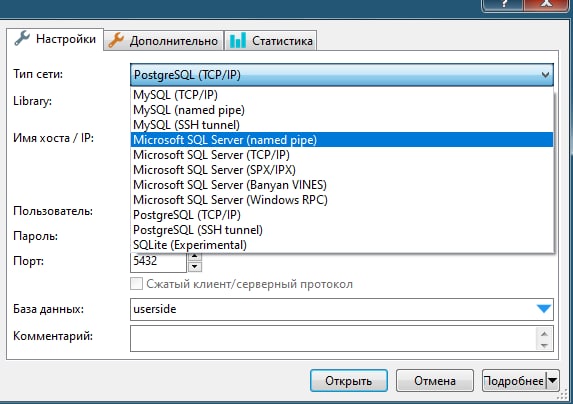Pick Microsoft SQL Server (Banyan VINES)
Image resolution: width=573 pixels, height=404 pixels.
(x=342, y=185)
